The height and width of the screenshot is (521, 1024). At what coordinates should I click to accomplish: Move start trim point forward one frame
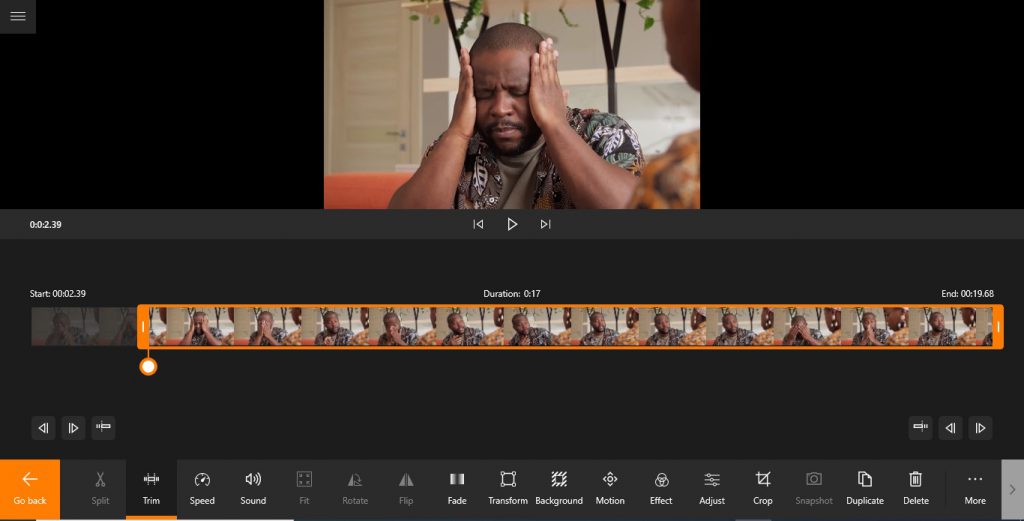(x=73, y=428)
